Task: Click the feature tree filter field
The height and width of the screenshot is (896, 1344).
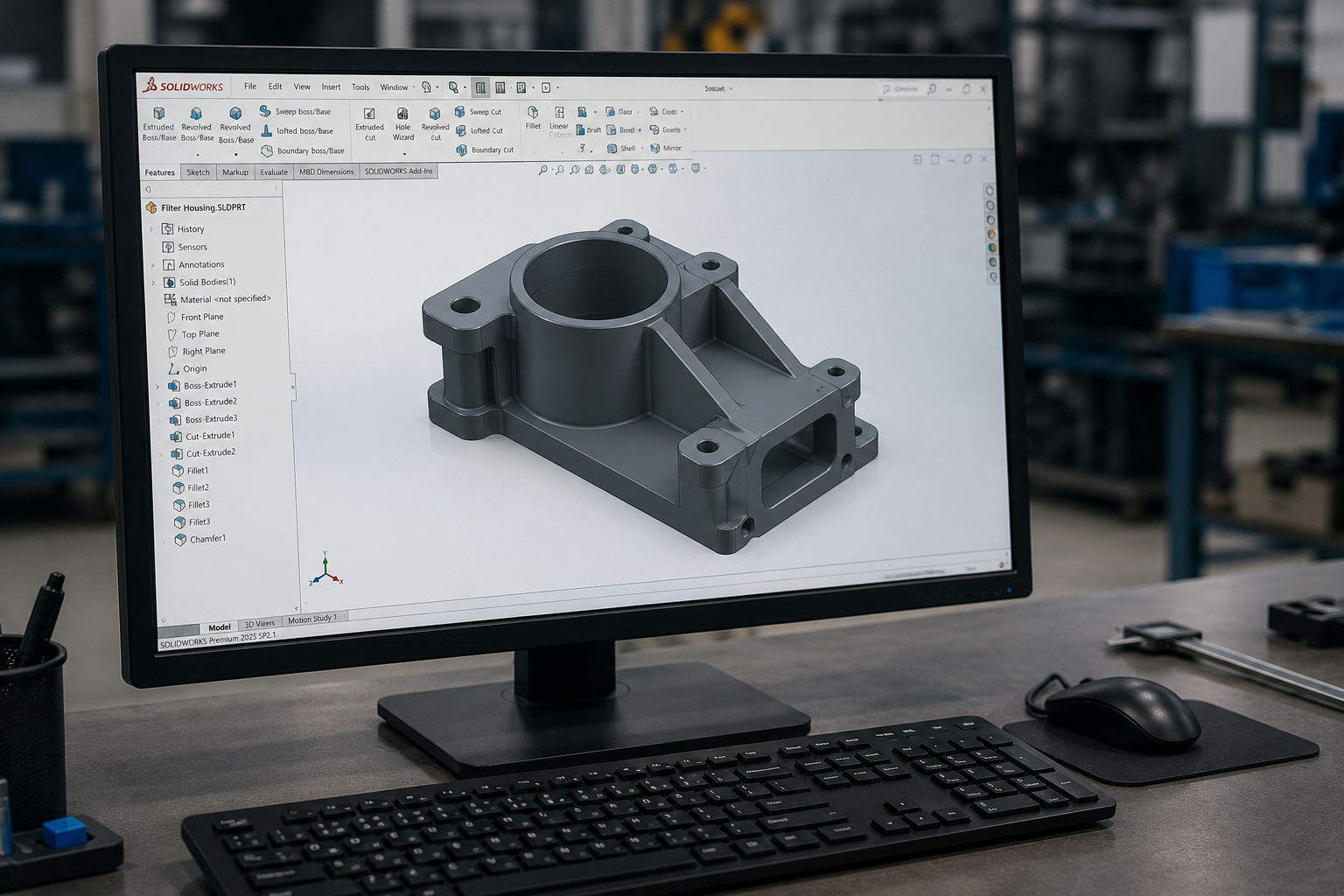Action: (213, 189)
